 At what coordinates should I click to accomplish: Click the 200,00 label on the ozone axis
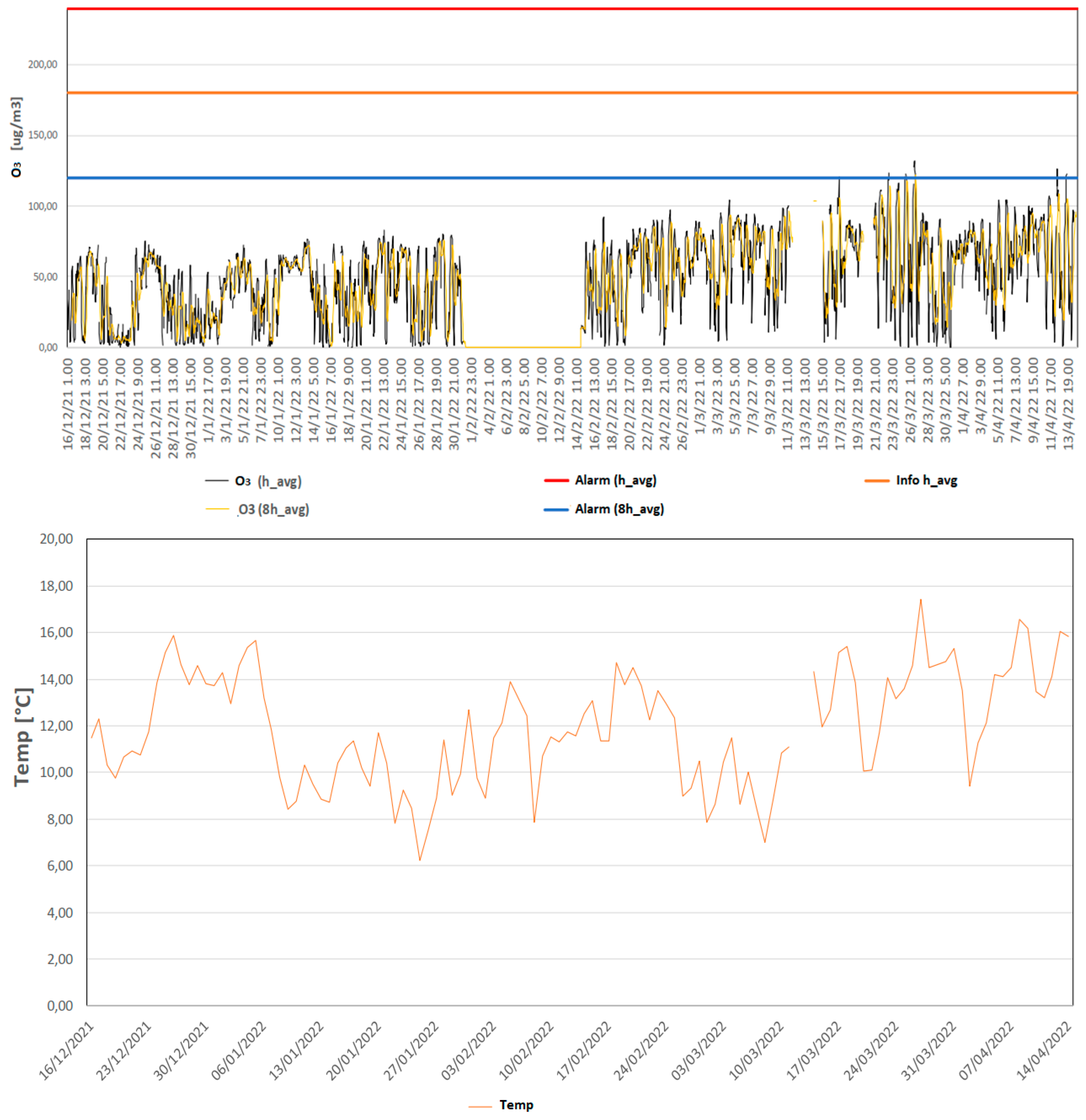[43, 65]
